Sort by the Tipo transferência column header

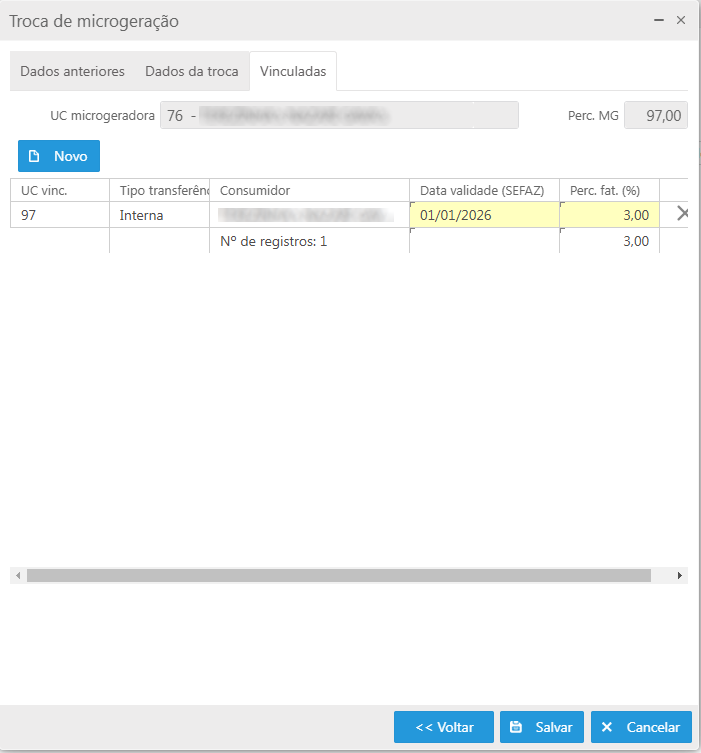click(159, 191)
